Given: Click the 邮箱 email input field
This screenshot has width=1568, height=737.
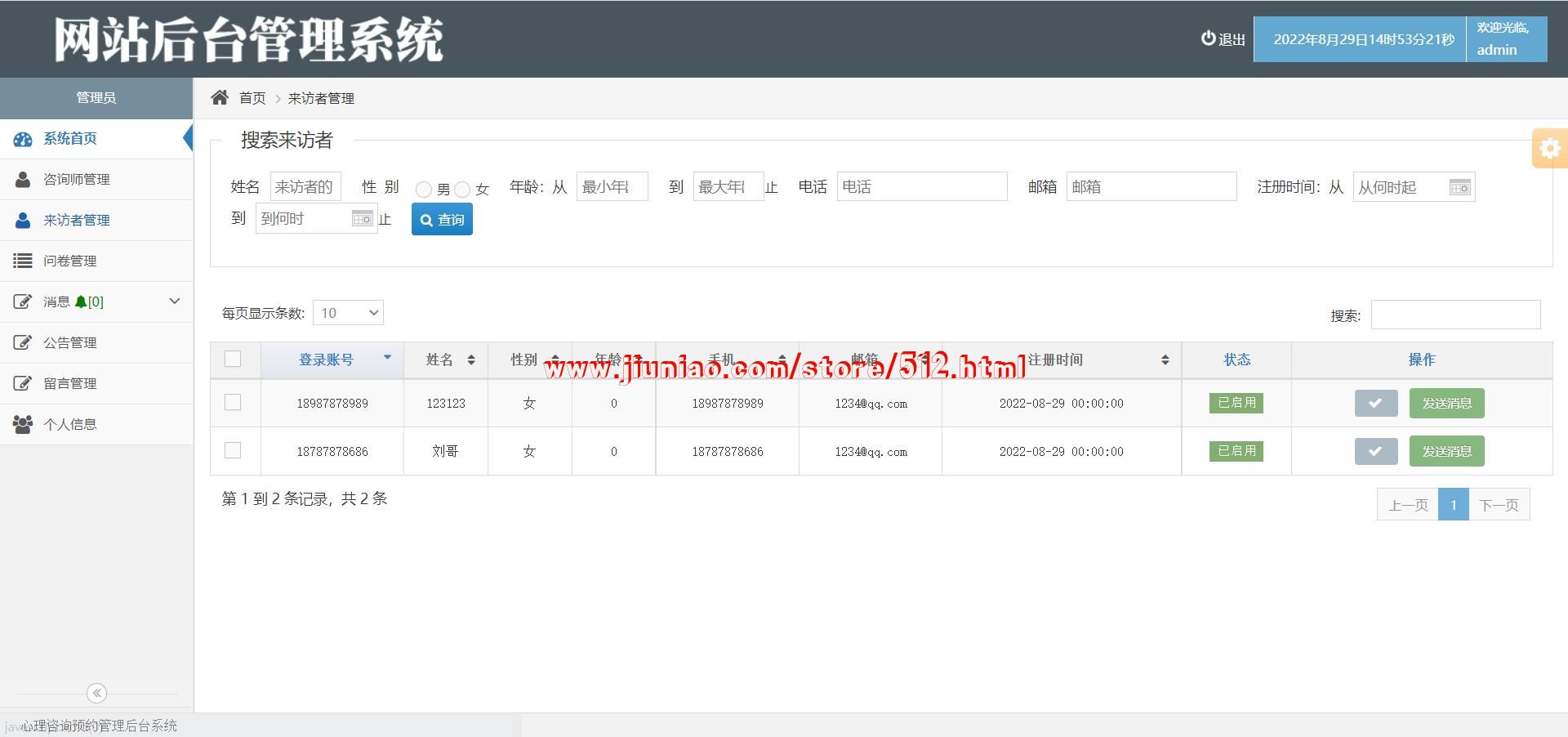Looking at the screenshot, I should pos(1151,186).
